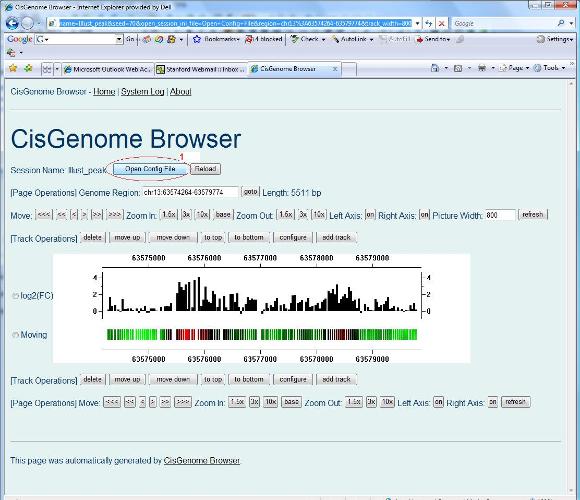This screenshot has height=500, width=580.
Task: Expand the address bar dropdown arrow
Action: (x=417, y=24)
